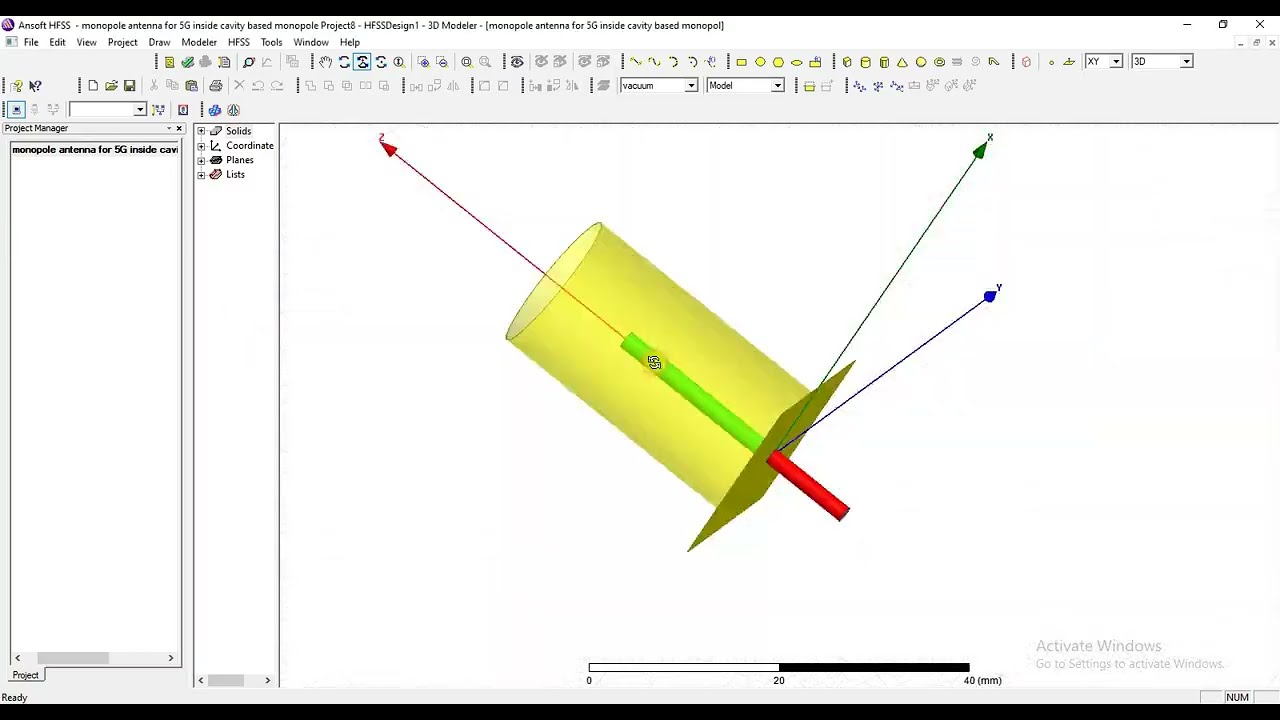Select the project name in Project Manager
The width and height of the screenshot is (1280, 720).
(x=95, y=149)
